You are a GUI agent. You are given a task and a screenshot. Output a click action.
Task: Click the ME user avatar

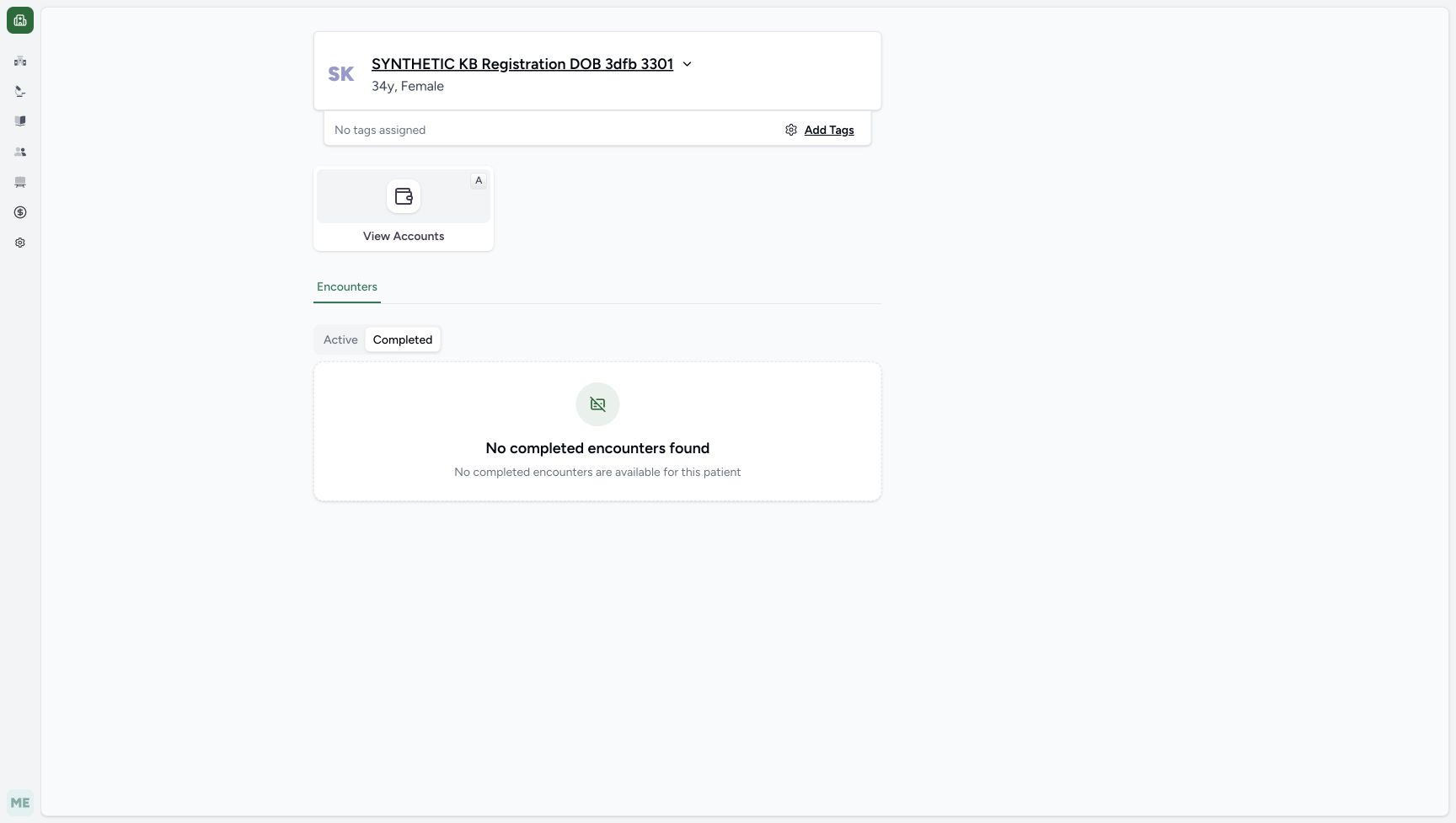pos(20,803)
